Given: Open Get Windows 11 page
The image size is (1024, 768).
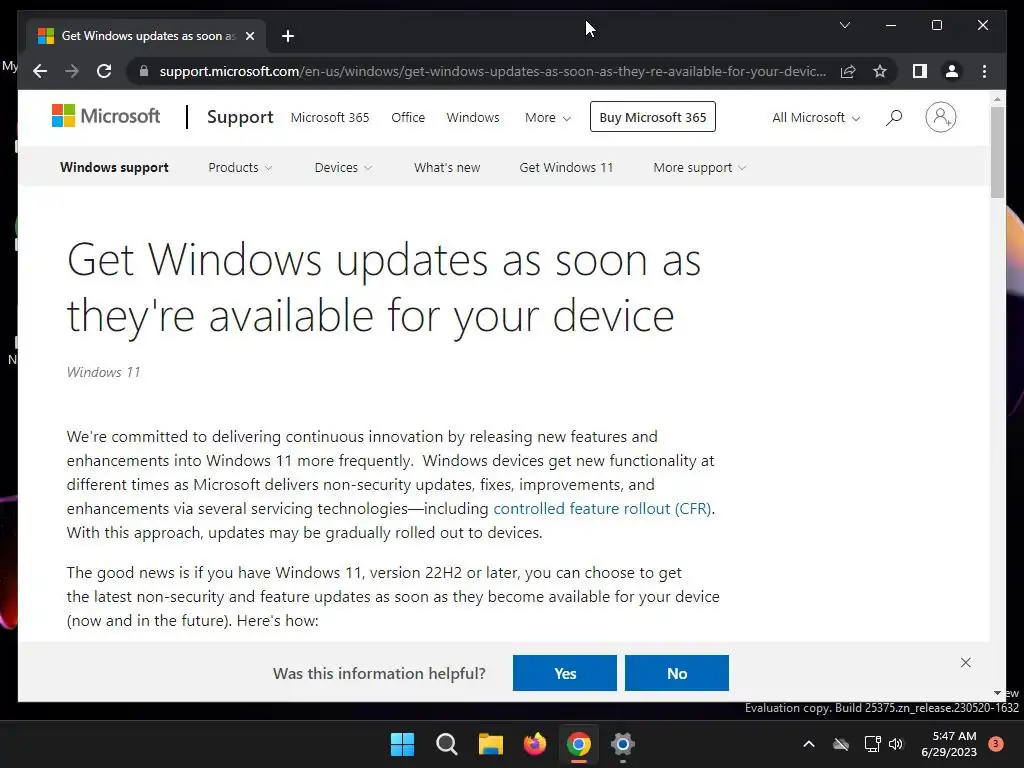Looking at the screenshot, I should (x=566, y=167).
